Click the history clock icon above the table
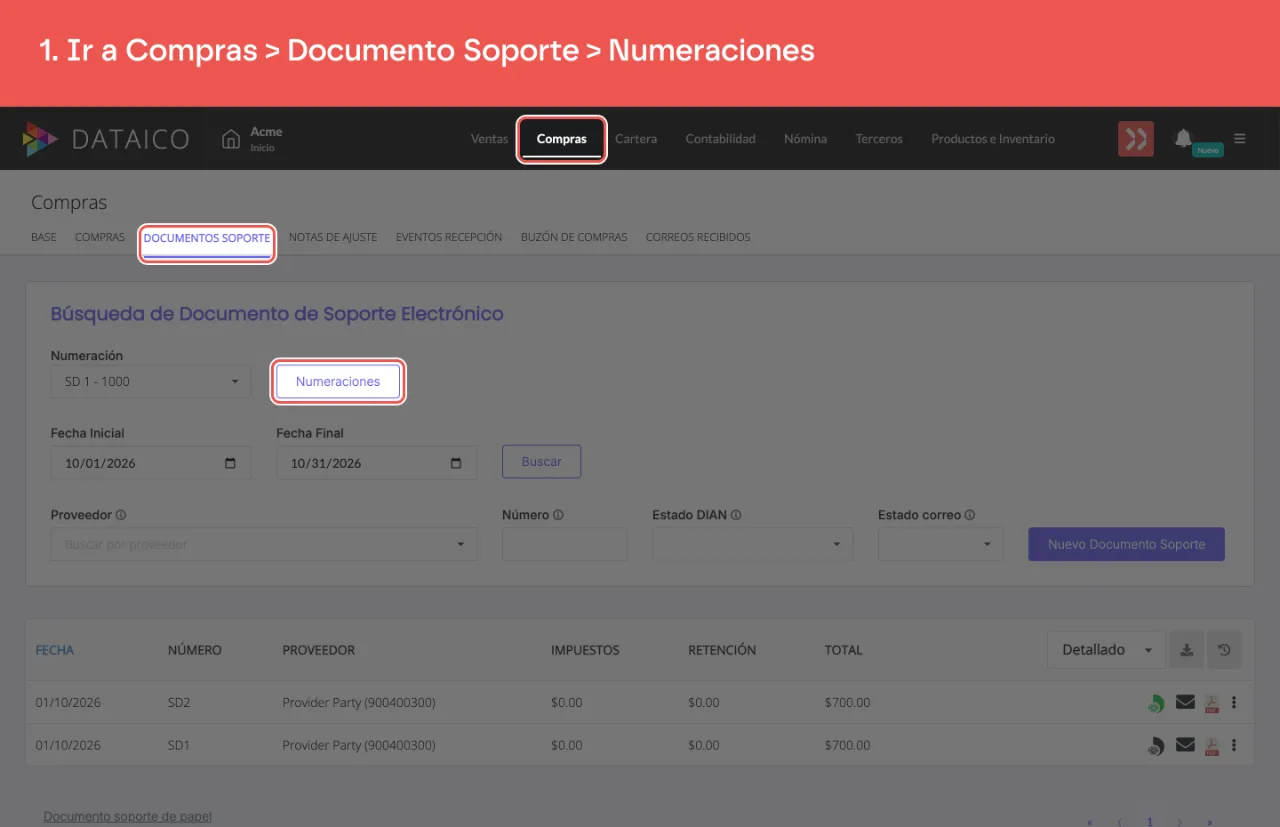The image size is (1280, 827). tap(1224, 650)
